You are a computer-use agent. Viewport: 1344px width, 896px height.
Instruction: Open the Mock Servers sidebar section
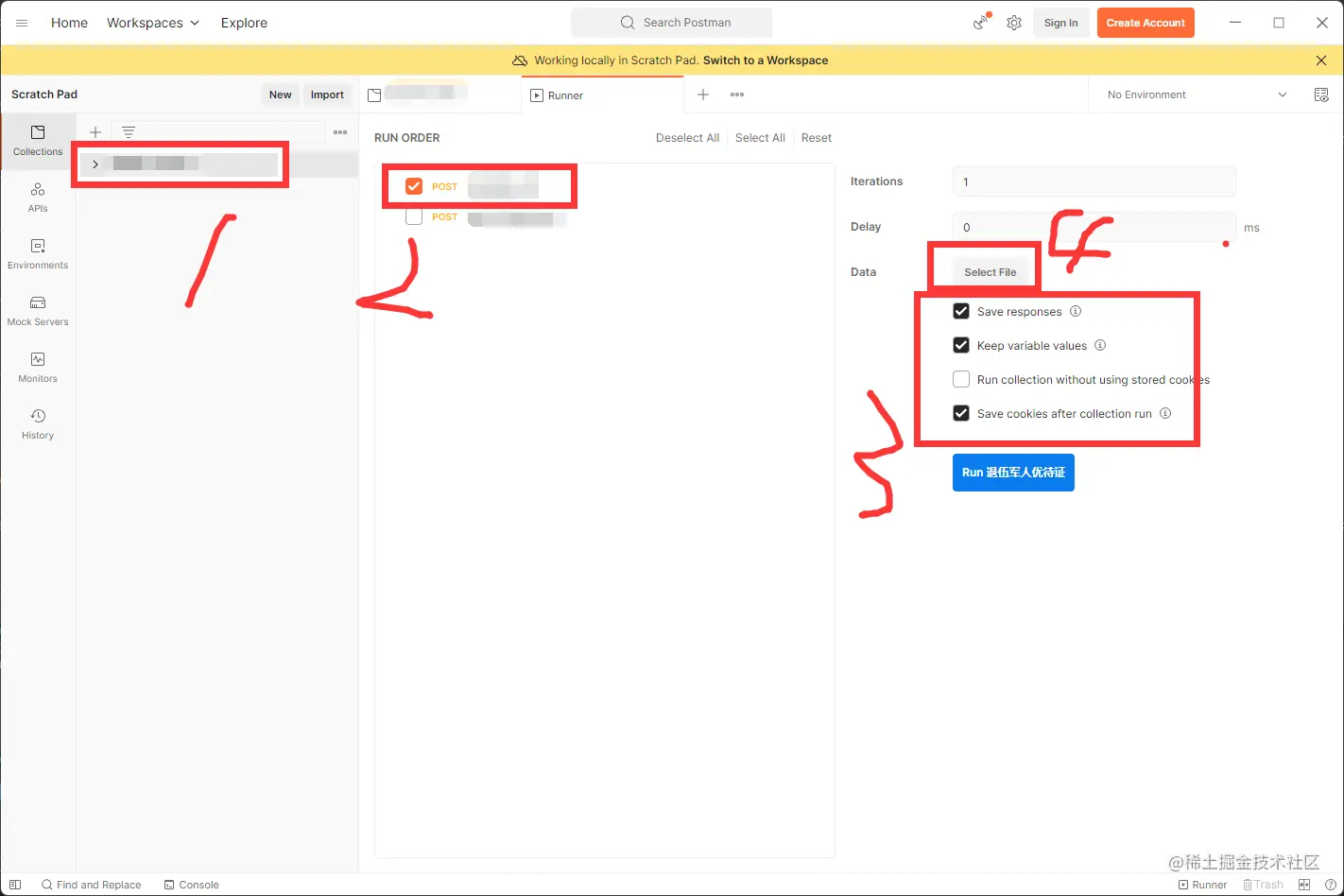tap(38, 311)
